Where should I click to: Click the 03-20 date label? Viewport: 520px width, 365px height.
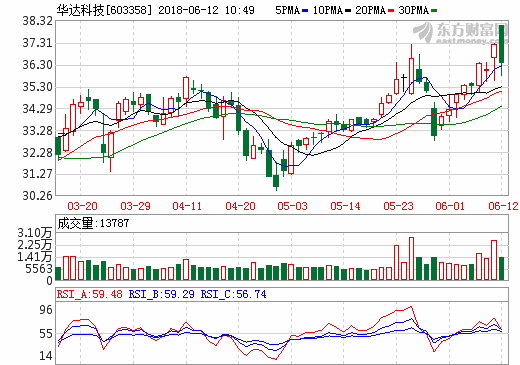tap(82, 206)
